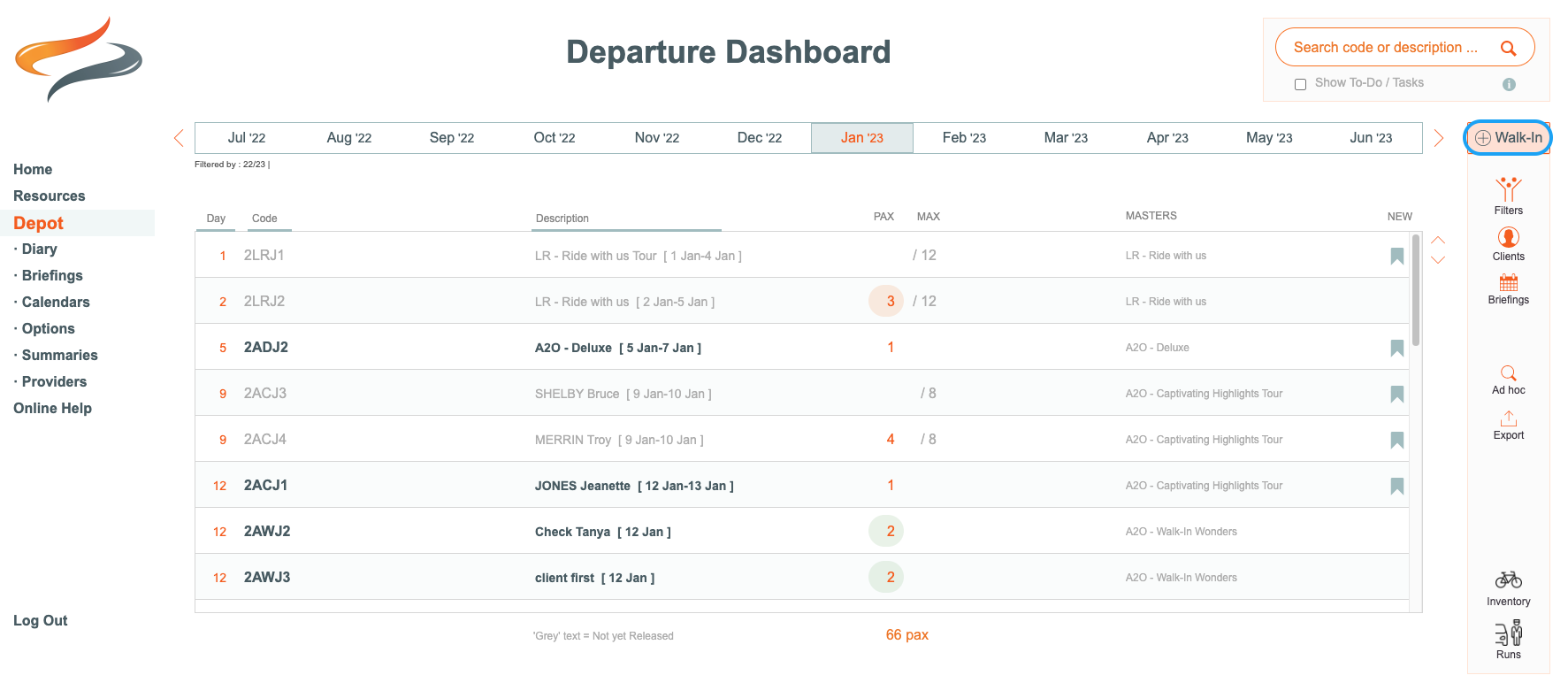This screenshot has height=683, width=1568.
Task: Click the Walk-In button
Action: pos(1508,138)
